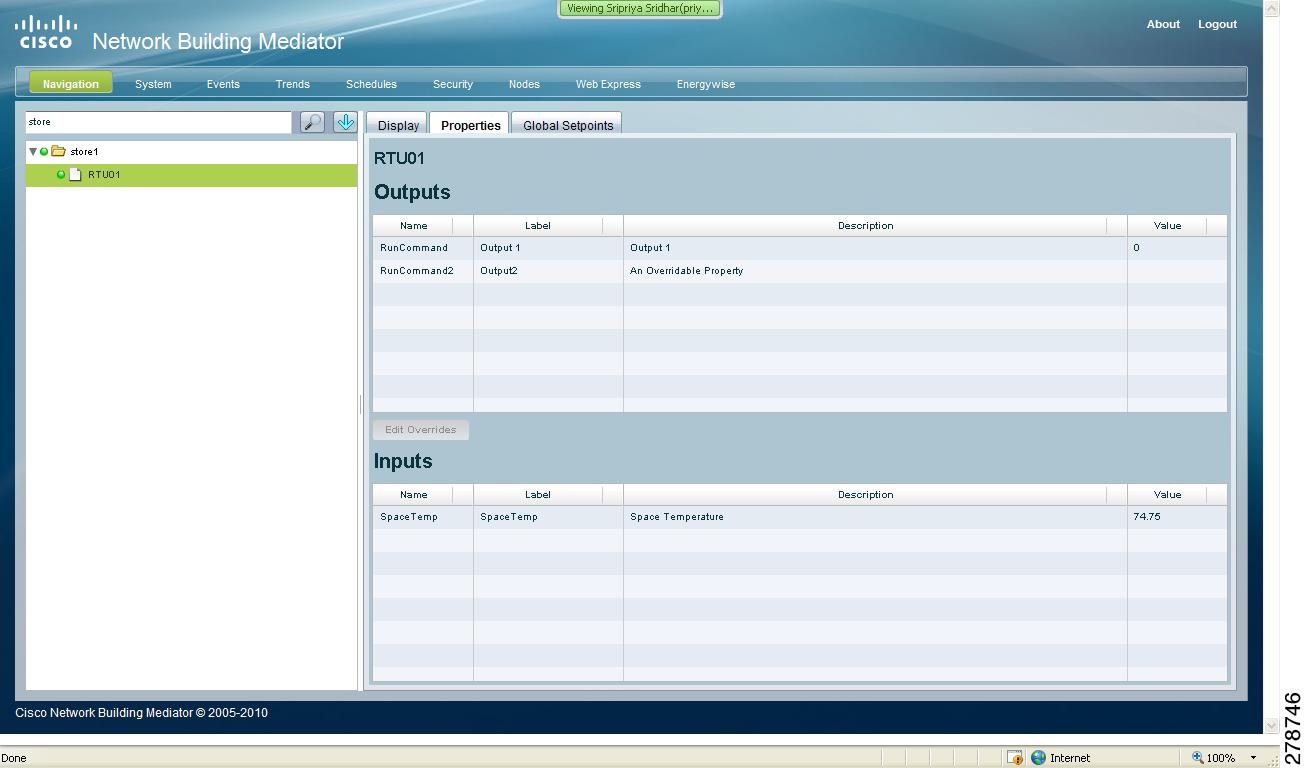Open the Logout link
The image size is (1306, 768).
[1217, 24]
